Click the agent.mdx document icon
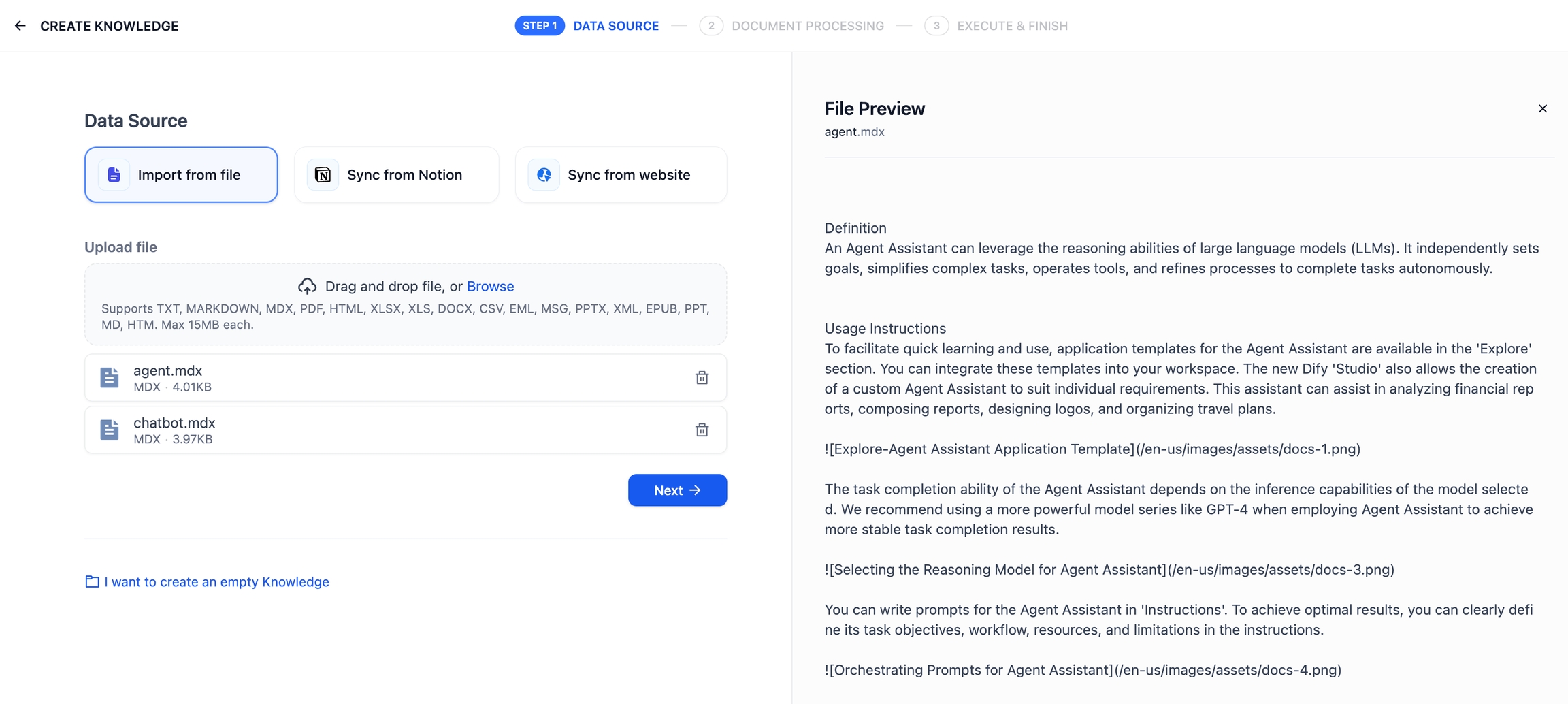 click(x=110, y=378)
